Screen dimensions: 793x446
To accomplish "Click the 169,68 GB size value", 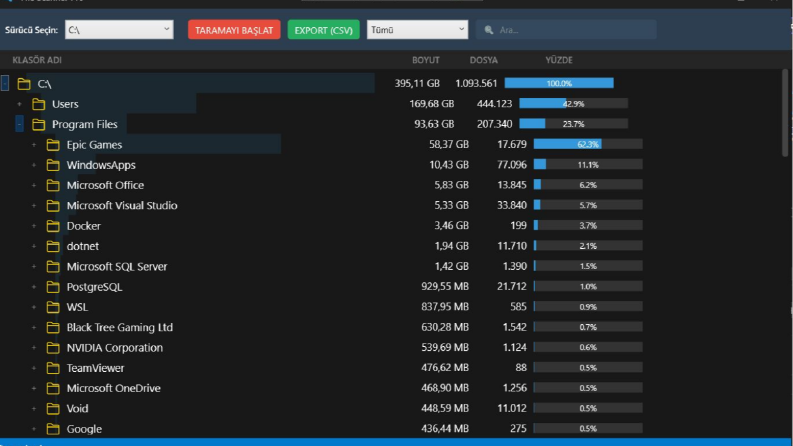I will pos(432,104).
